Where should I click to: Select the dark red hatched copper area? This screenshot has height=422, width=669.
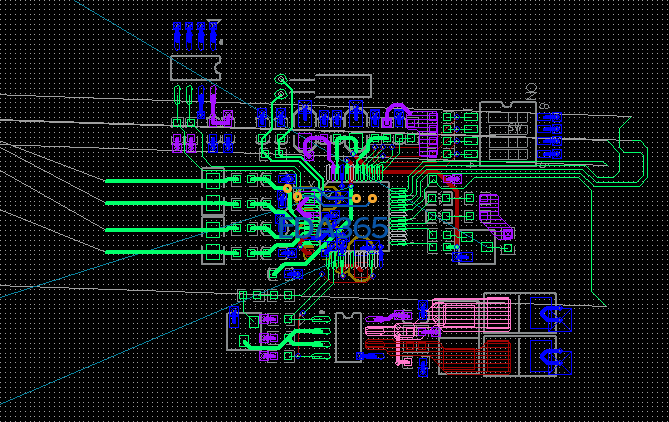coord(476,356)
